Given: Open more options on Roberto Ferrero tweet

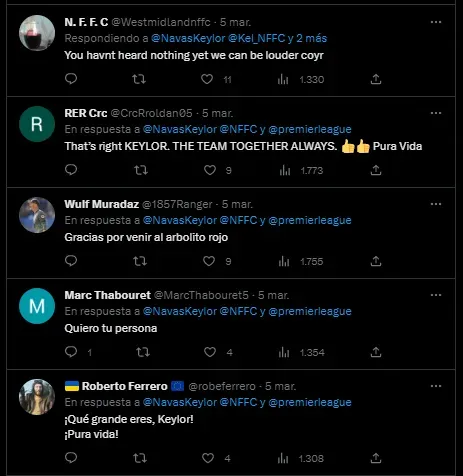Looking at the screenshot, I should click(436, 386).
